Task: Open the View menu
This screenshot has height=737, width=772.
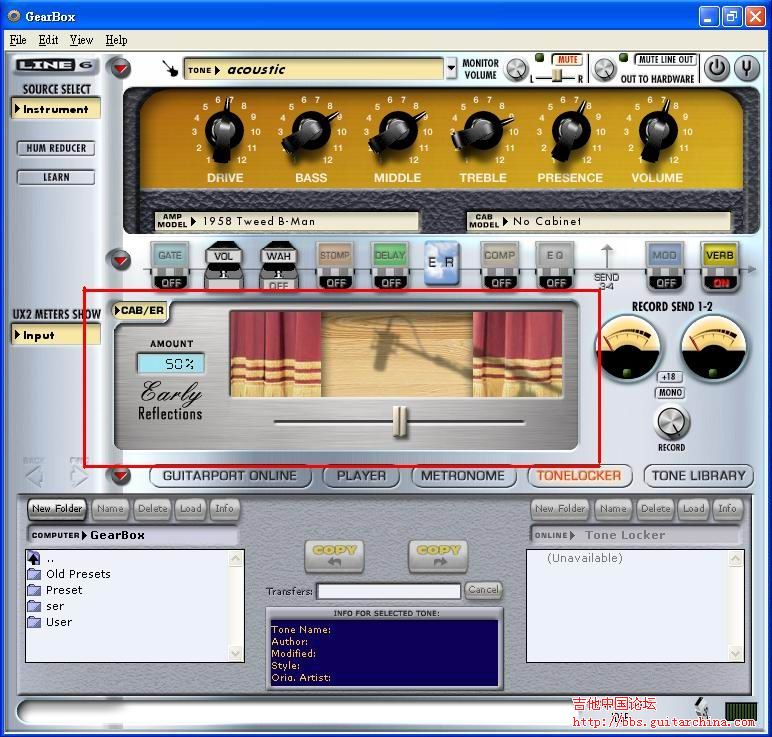Action: 81,40
